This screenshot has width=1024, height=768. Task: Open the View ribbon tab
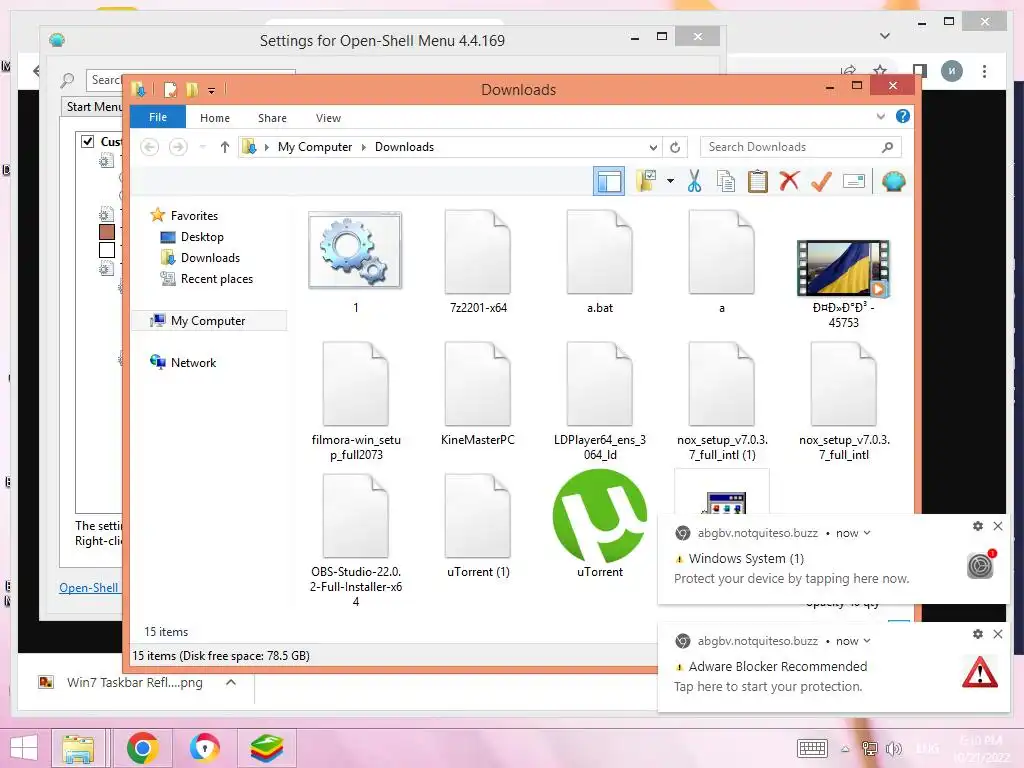coord(328,118)
